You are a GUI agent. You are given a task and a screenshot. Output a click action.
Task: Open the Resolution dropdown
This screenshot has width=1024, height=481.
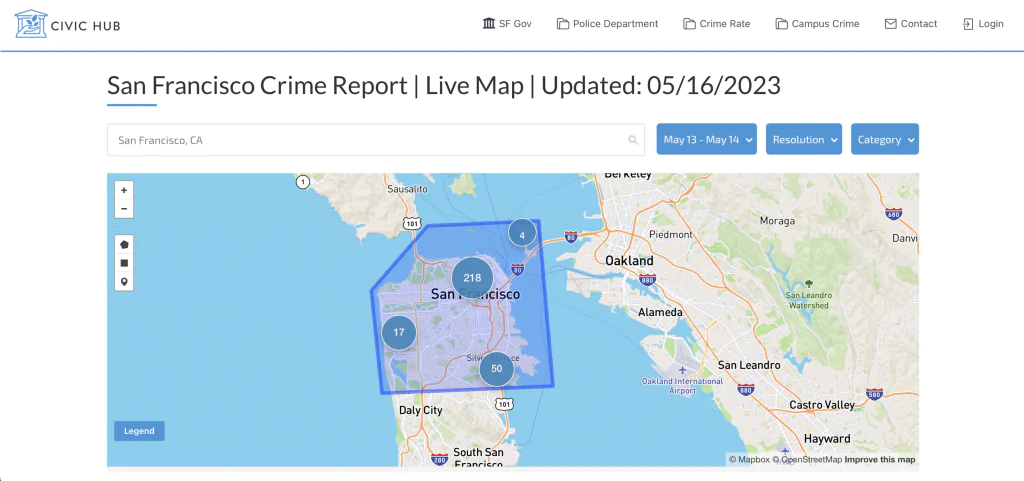tap(804, 139)
